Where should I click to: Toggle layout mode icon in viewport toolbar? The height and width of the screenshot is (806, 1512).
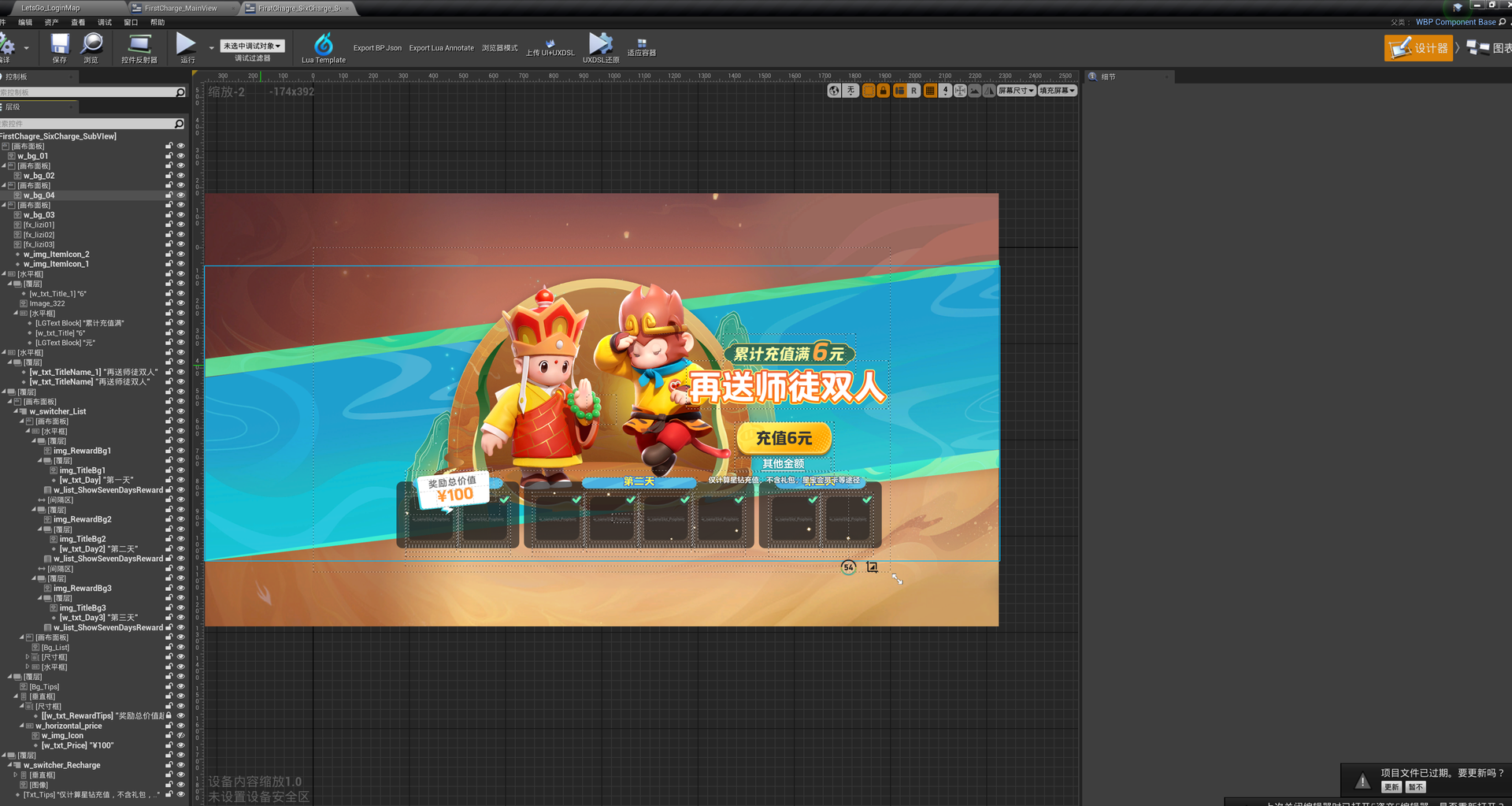[899, 91]
